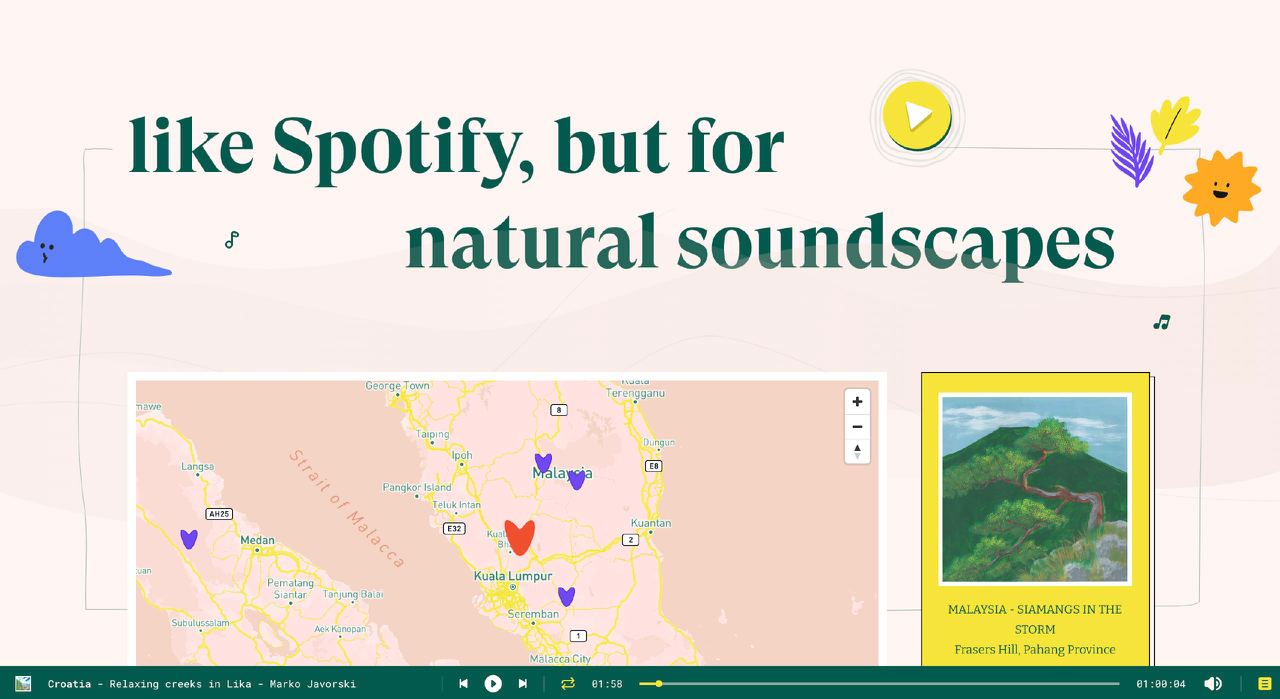
Task: Seek on the playback progress slider
Action: click(879, 684)
